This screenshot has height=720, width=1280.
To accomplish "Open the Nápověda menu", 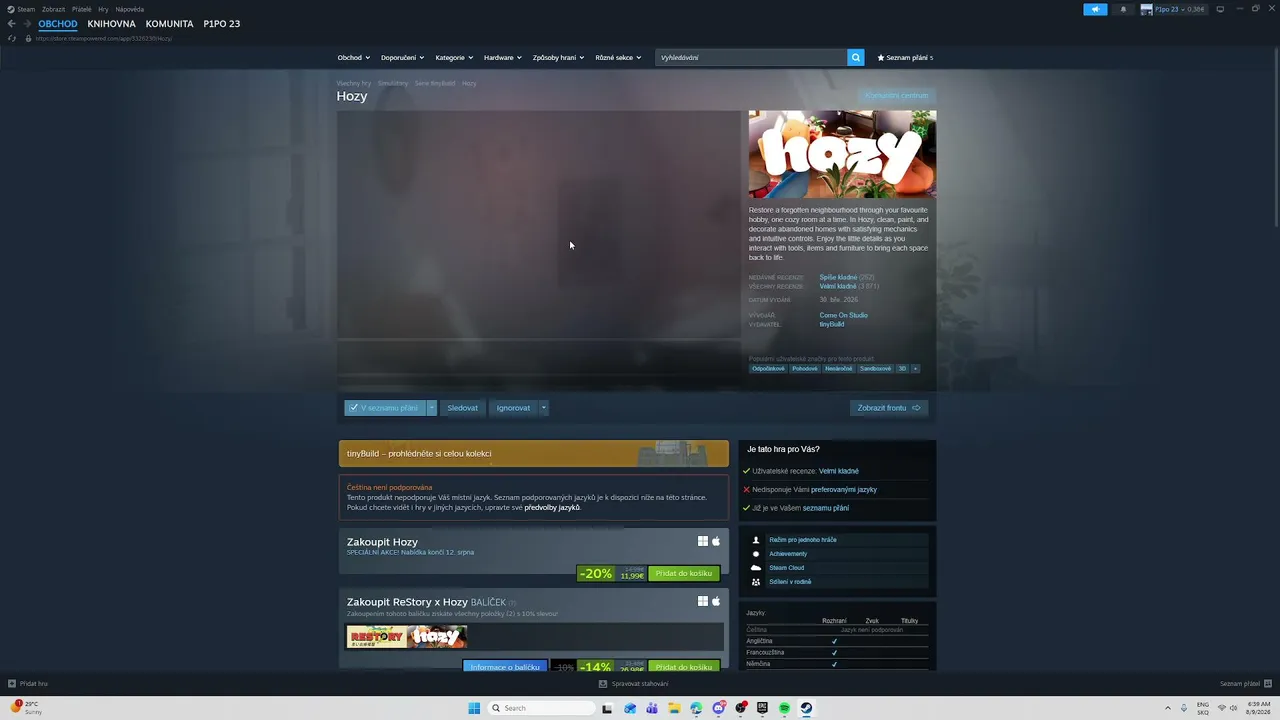I will click(130, 9).
